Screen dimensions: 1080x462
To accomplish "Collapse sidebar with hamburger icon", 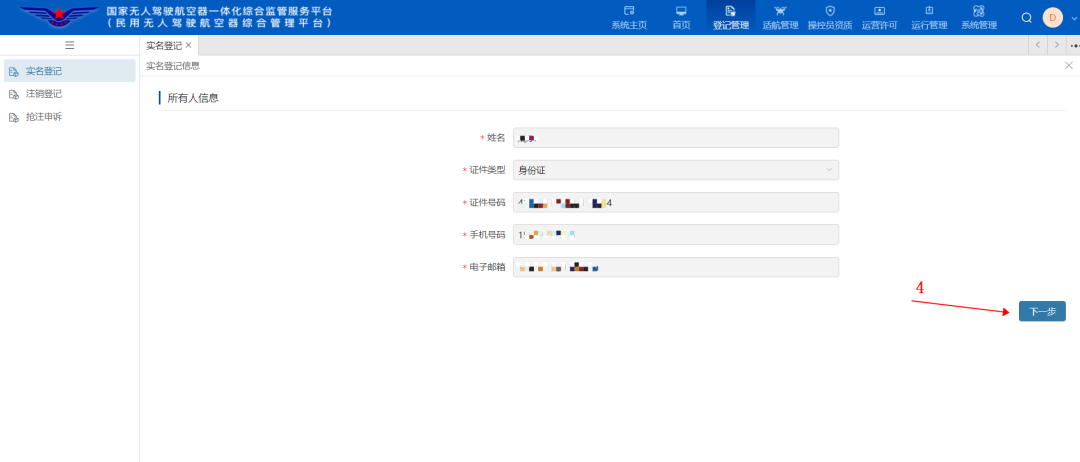I will [x=69, y=45].
